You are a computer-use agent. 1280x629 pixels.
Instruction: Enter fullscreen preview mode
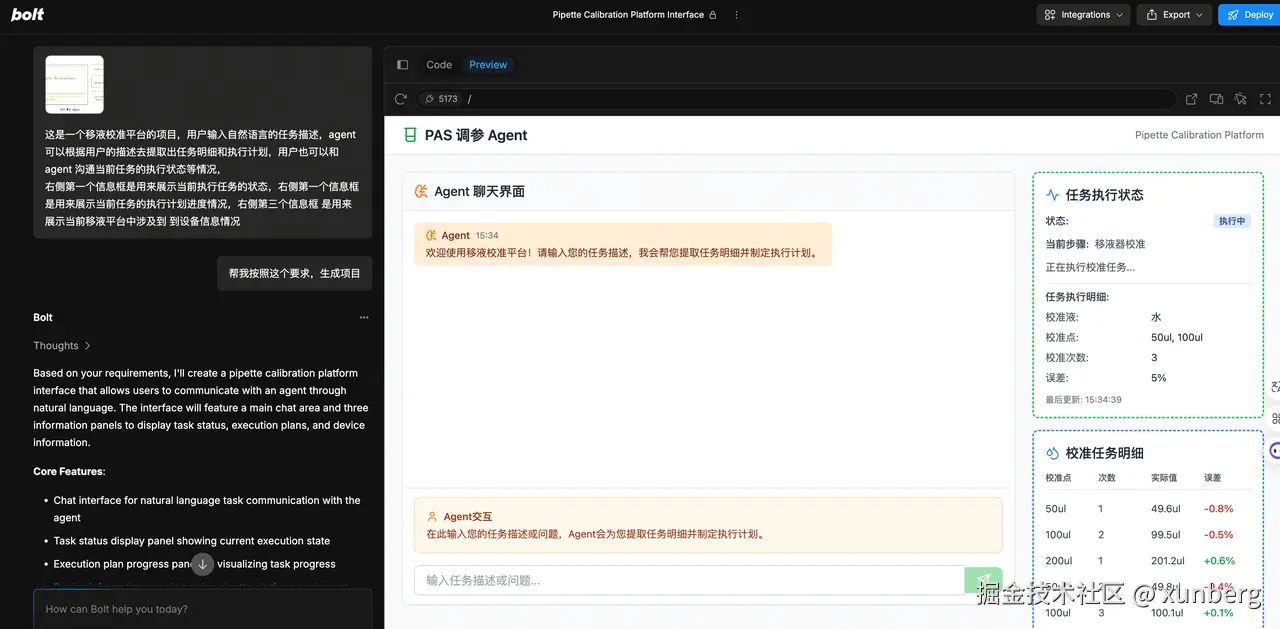point(1264,98)
